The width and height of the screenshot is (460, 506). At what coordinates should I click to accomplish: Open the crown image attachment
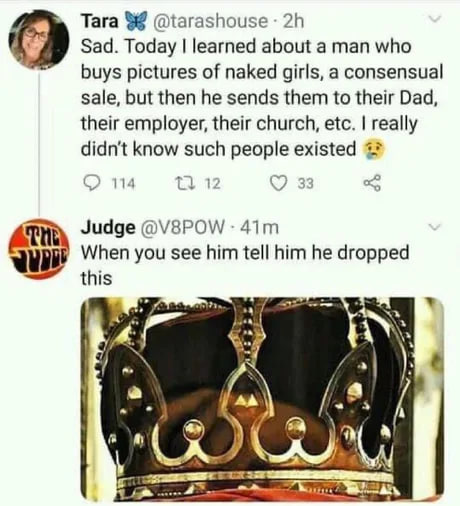pyautogui.click(x=262, y=399)
